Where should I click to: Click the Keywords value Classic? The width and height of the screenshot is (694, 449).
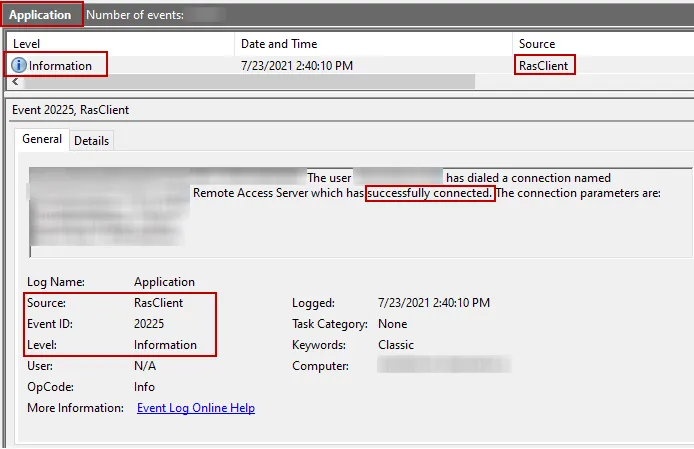click(x=398, y=345)
